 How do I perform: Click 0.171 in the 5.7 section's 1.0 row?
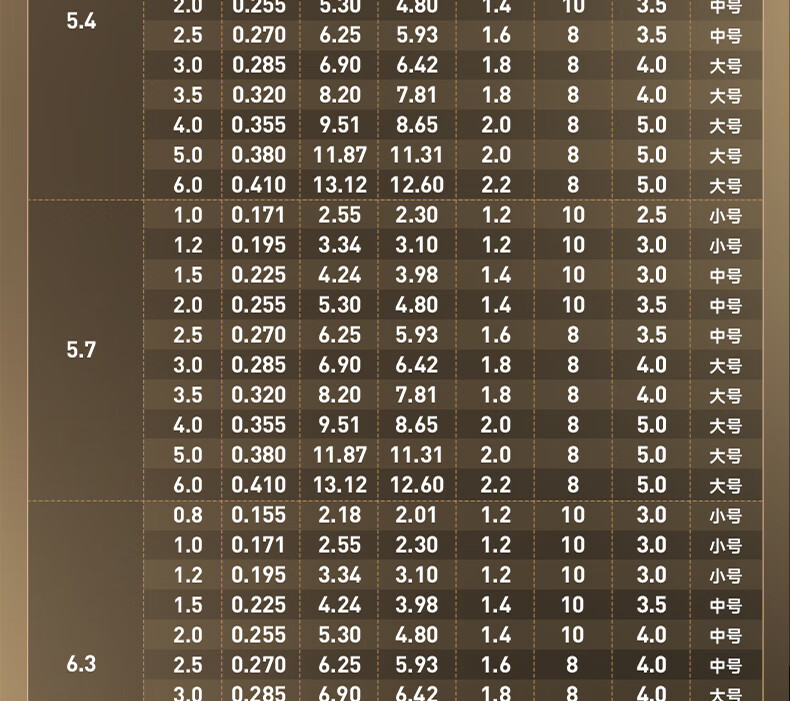click(258, 215)
